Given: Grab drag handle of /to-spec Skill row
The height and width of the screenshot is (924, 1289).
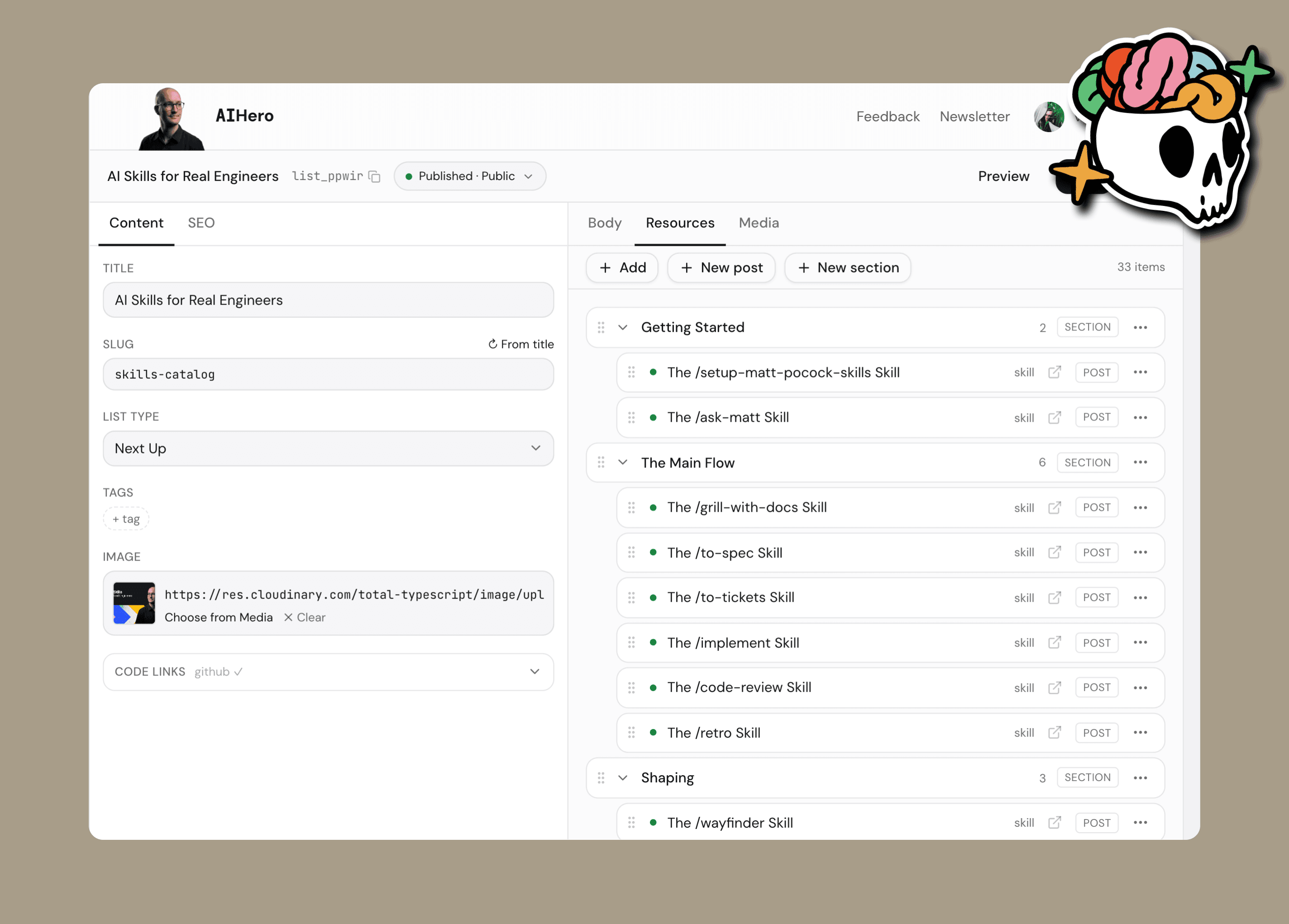Looking at the screenshot, I should coord(631,552).
